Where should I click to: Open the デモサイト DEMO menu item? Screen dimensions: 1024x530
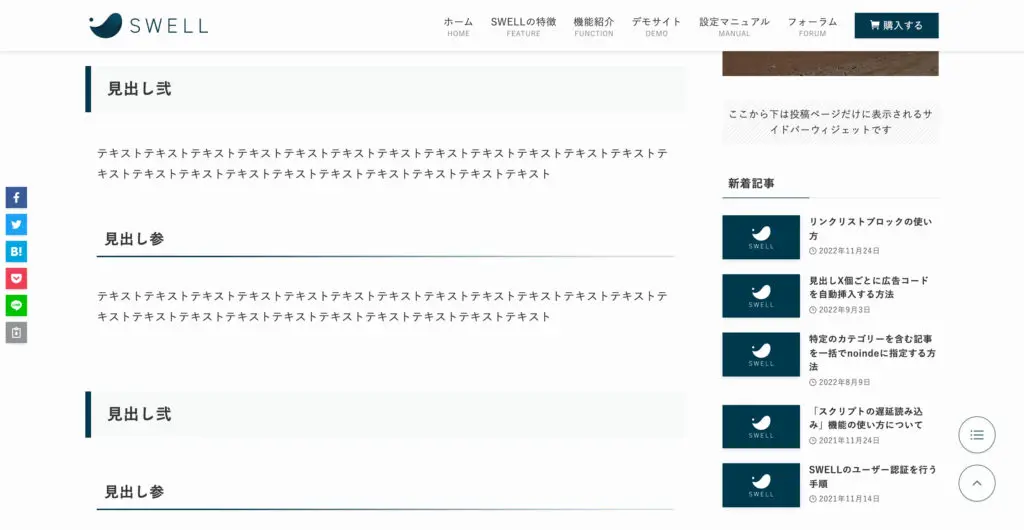pos(656,26)
